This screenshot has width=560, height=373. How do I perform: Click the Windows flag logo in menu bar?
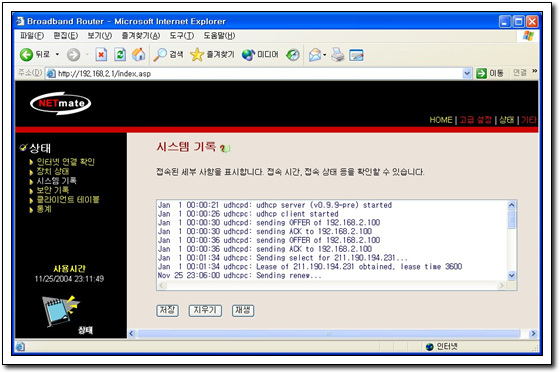pyautogui.click(x=528, y=36)
